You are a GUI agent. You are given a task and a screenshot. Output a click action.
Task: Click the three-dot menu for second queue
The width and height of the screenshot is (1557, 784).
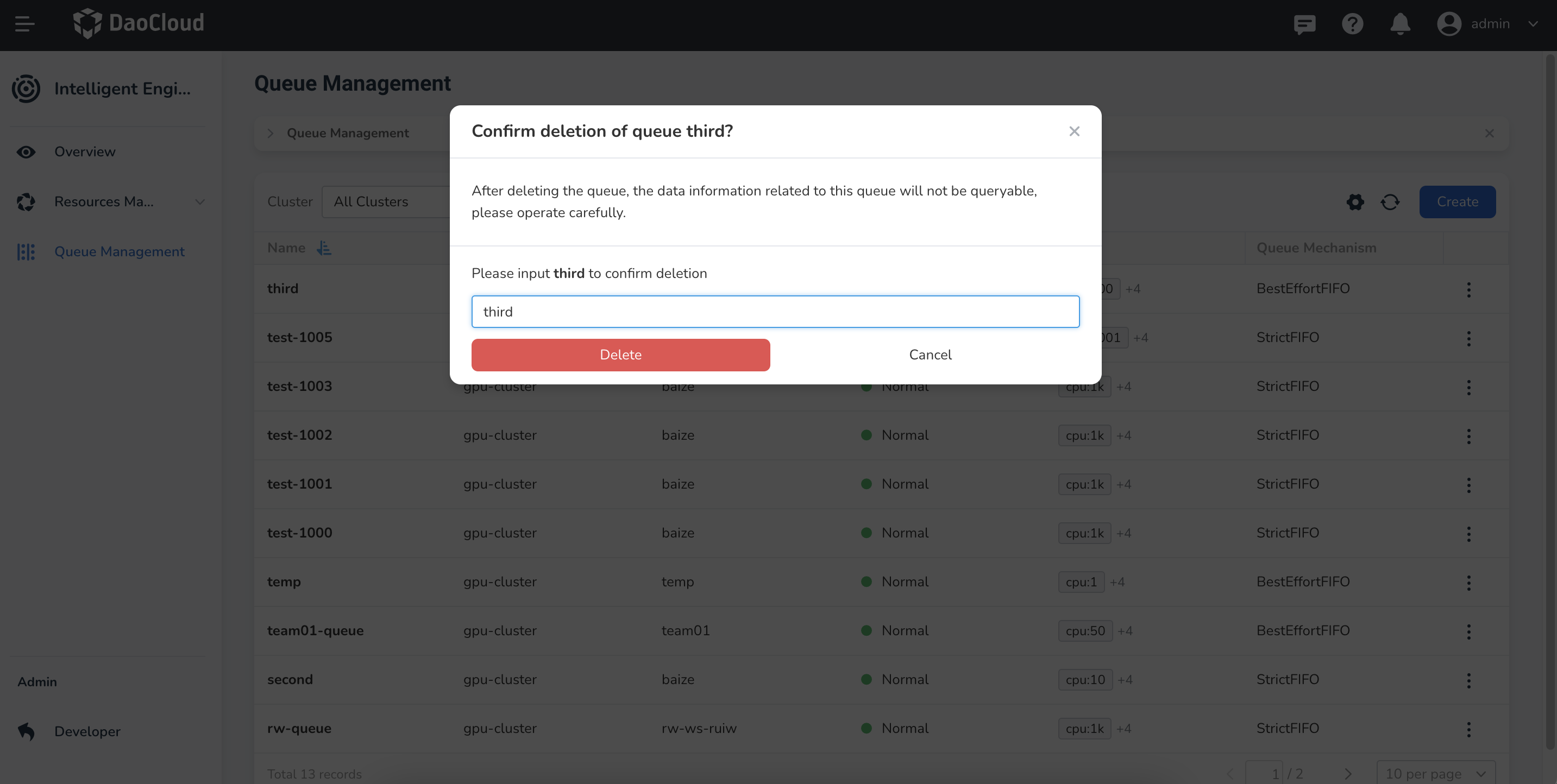tap(1469, 679)
